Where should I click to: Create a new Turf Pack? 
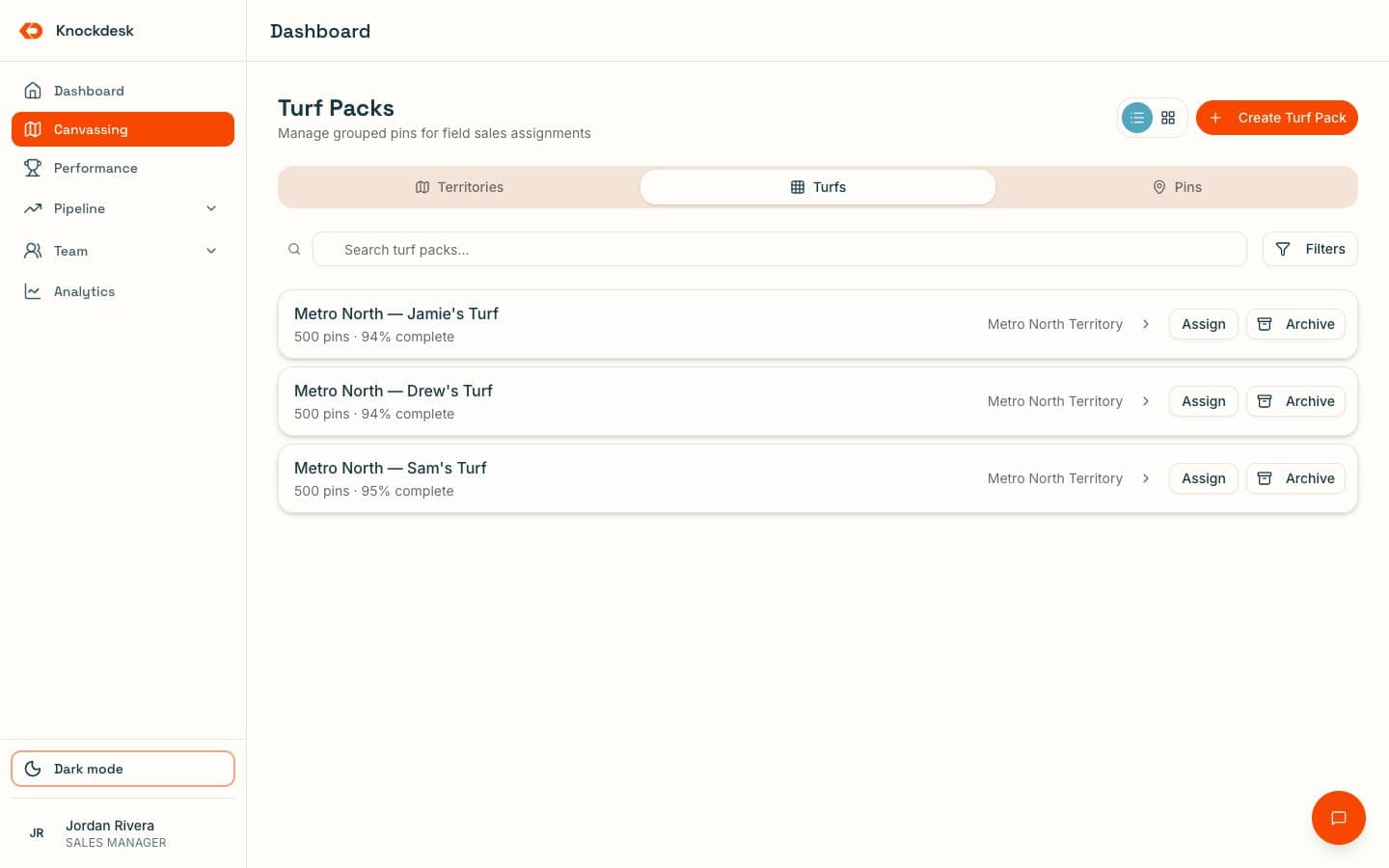tap(1277, 118)
